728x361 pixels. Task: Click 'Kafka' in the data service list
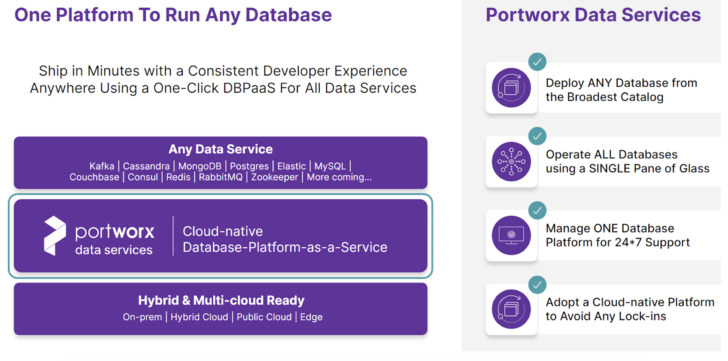[101, 166]
